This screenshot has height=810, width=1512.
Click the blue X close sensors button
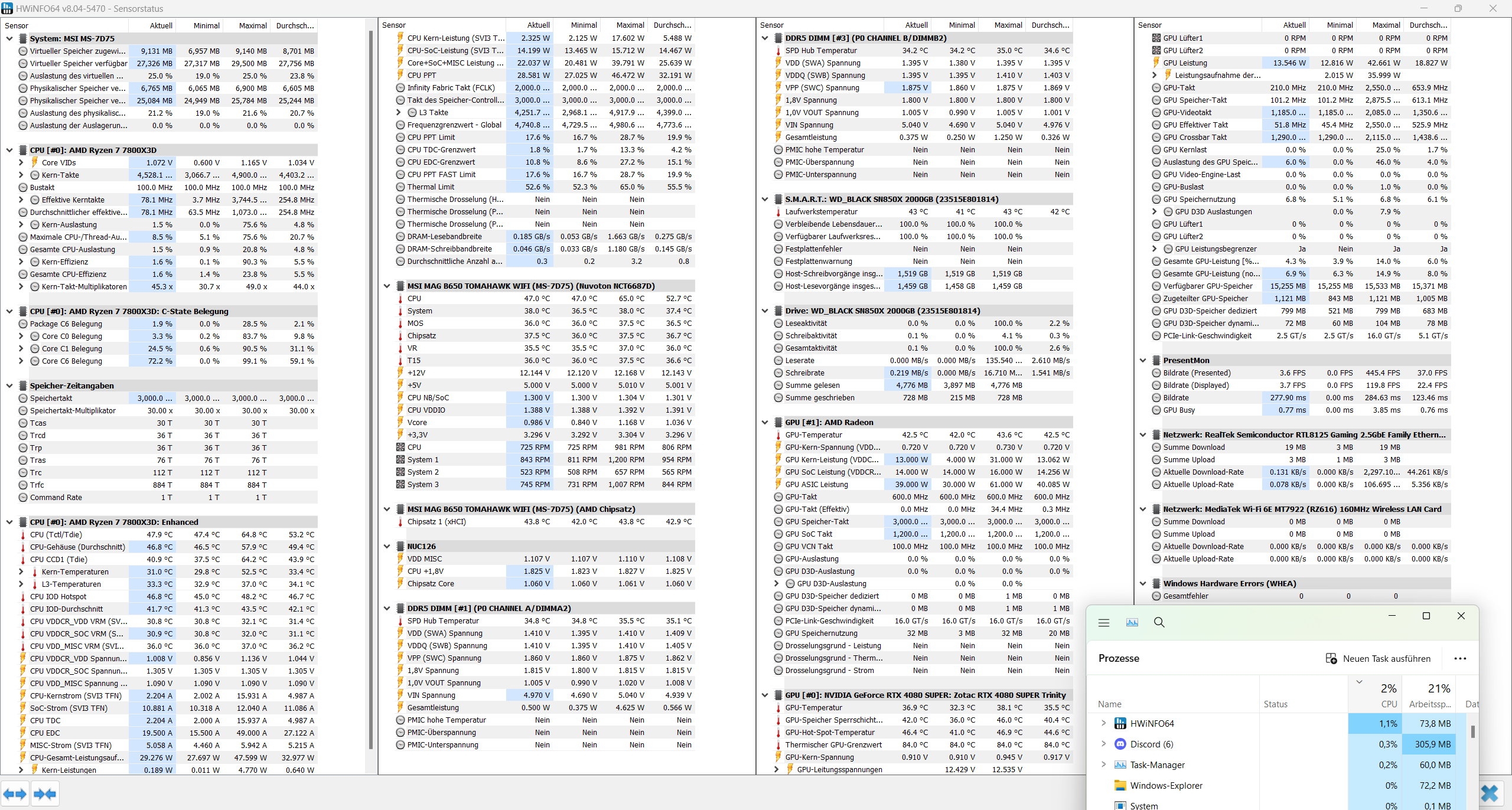[x=1490, y=793]
